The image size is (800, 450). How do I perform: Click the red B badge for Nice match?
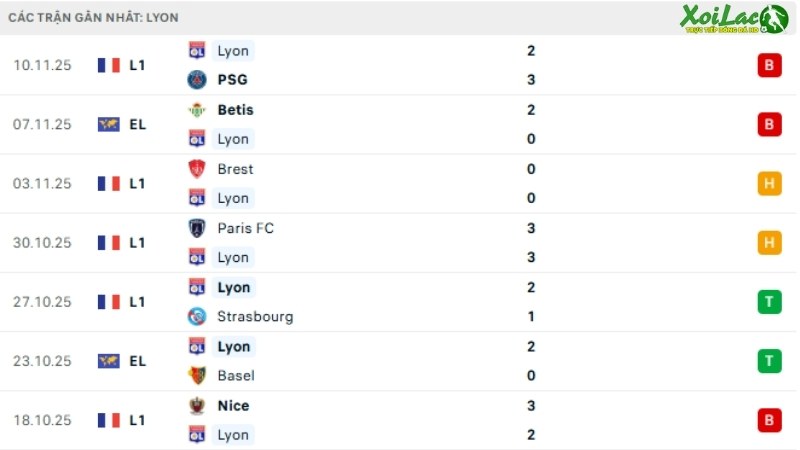769,420
